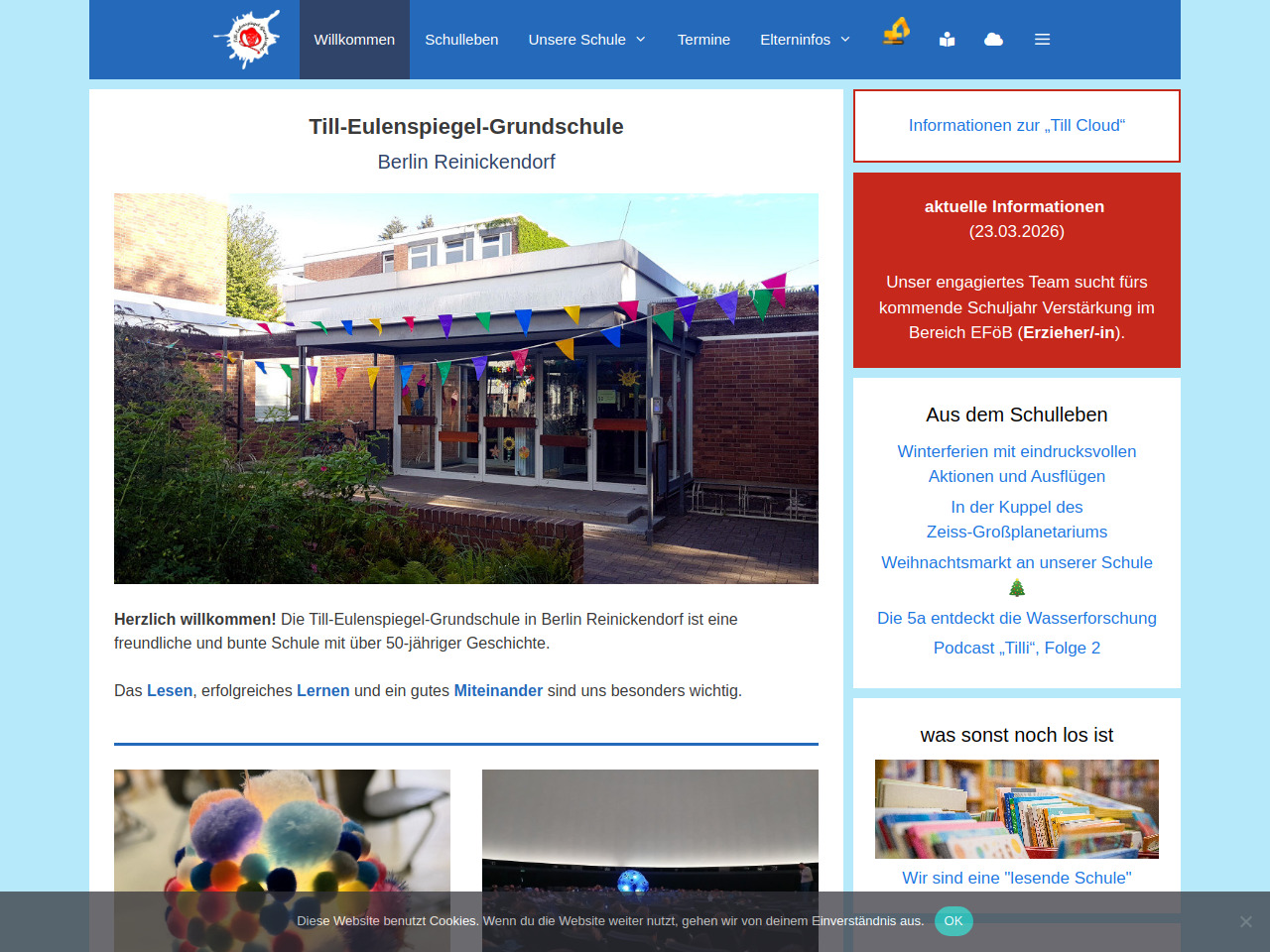Open the Winterferien article link
Screen dimensions: 1270x952
[x=1016, y=463]
